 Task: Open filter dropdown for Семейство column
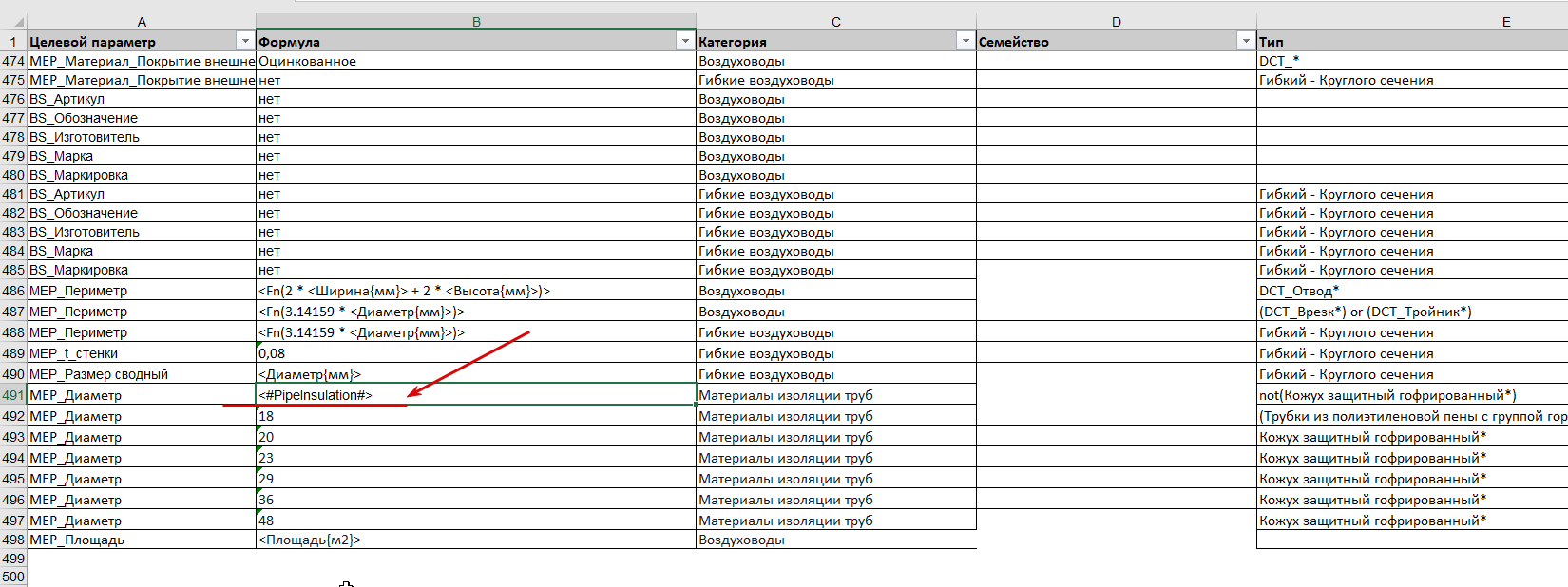[1246, 41]
